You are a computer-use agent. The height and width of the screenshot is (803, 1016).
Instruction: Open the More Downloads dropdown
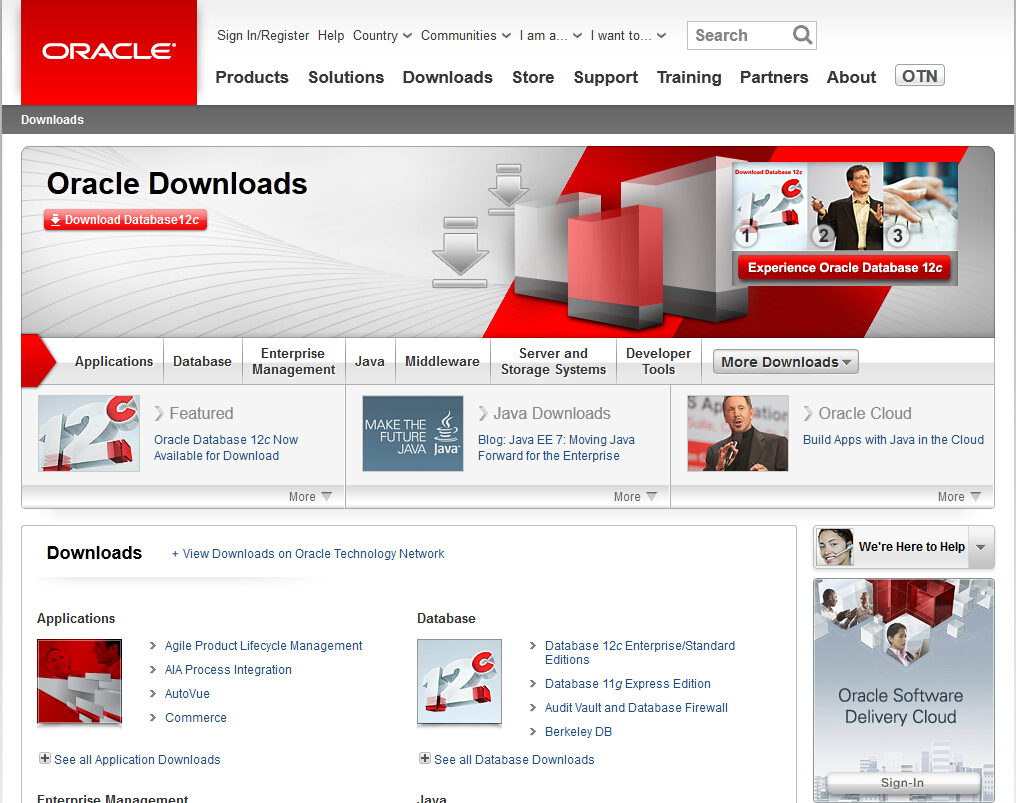[785, 362]
